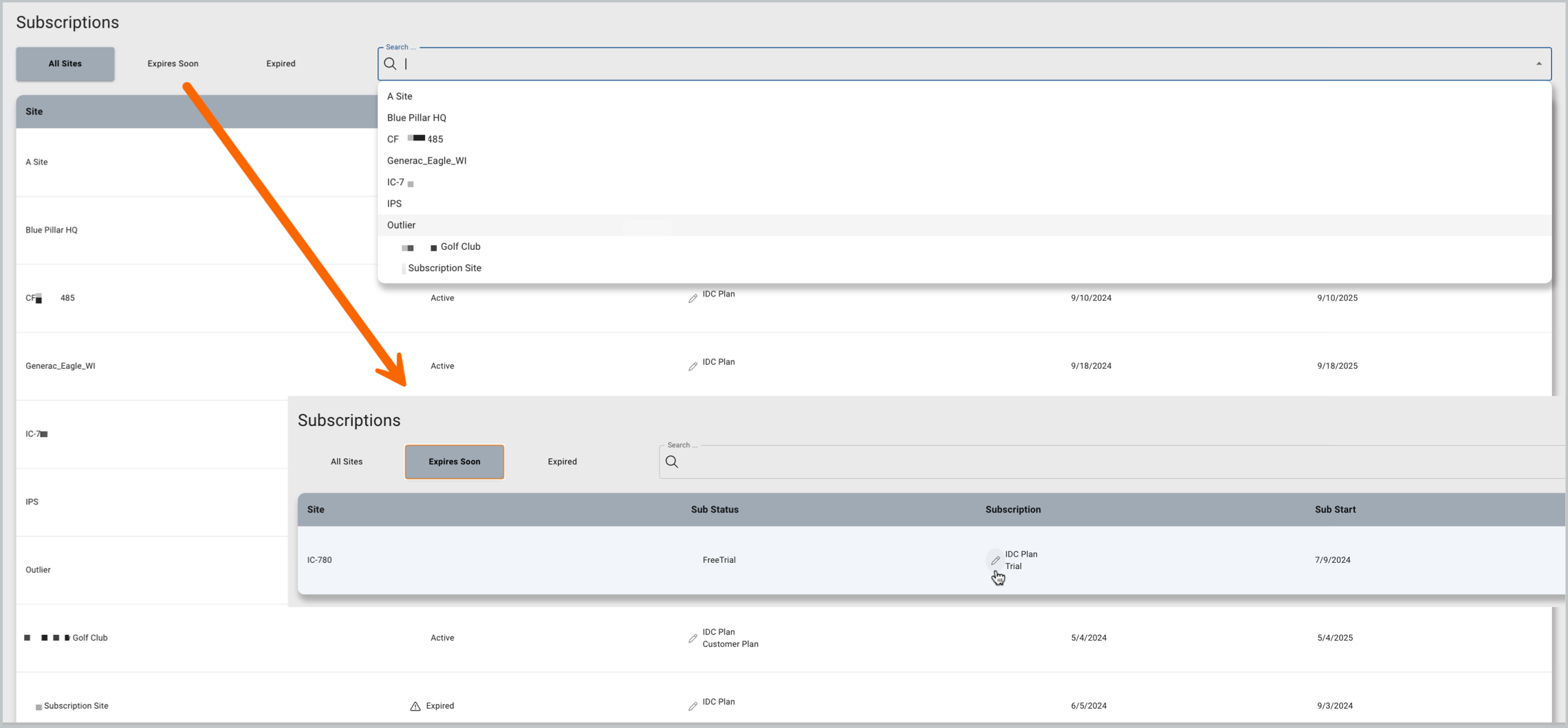Click Active status on CF 485 row
This screenshot has width=1568, height=728.
(x=442, y=298)
